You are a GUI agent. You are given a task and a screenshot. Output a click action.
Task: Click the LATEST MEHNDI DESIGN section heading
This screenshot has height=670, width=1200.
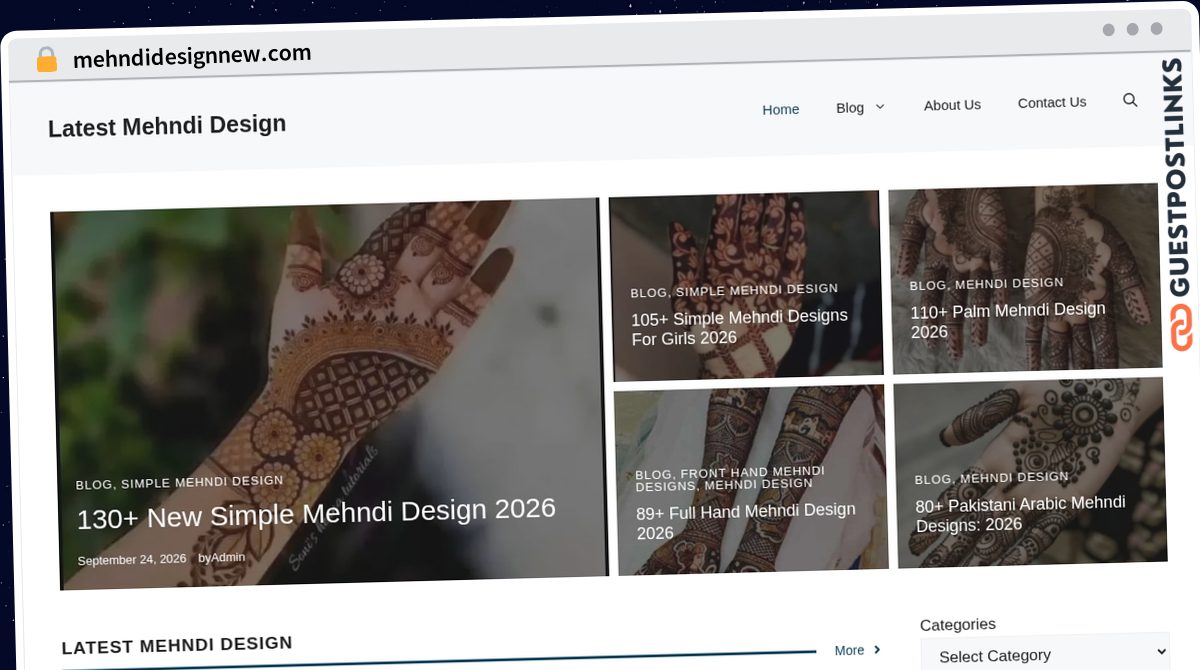(177, 645)
